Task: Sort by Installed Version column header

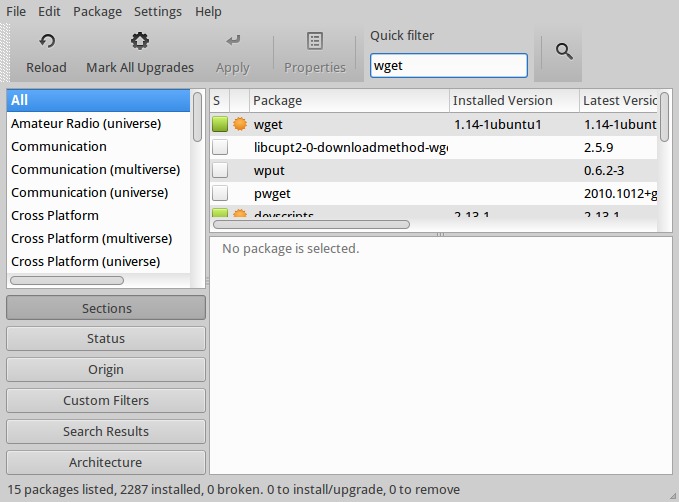Action: click(x=514, y=100)
